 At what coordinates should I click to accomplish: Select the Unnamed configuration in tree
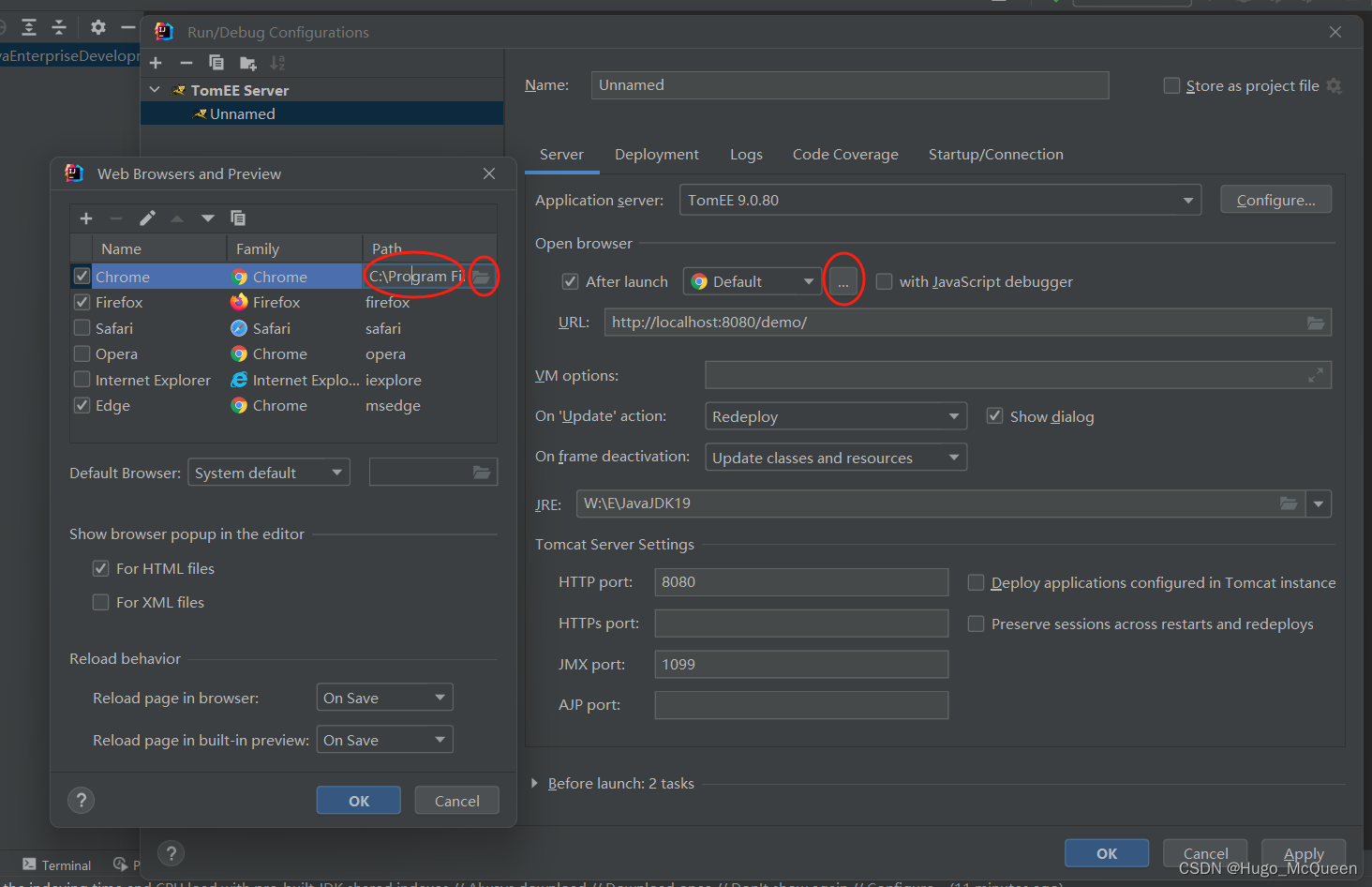pos(322,113)
